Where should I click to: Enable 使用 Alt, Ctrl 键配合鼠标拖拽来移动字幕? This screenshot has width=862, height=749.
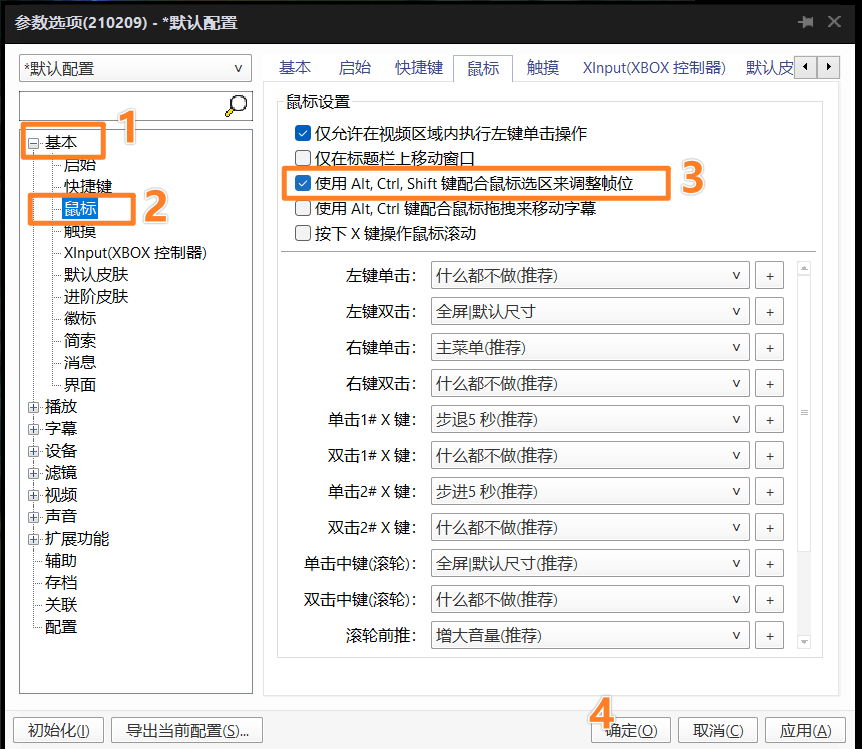303,208
